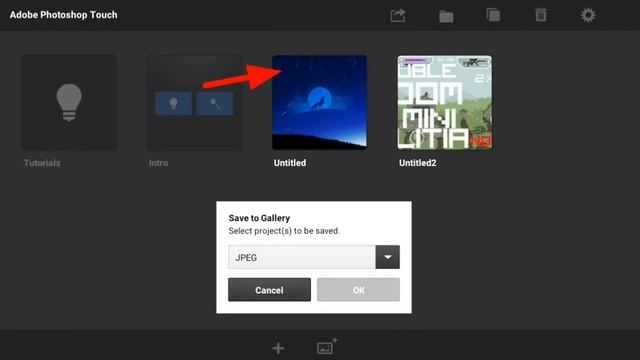This screenshot has height=360, width=640.
Task: Open the file format dropdown arrow
Action: (x=387, y=257)
